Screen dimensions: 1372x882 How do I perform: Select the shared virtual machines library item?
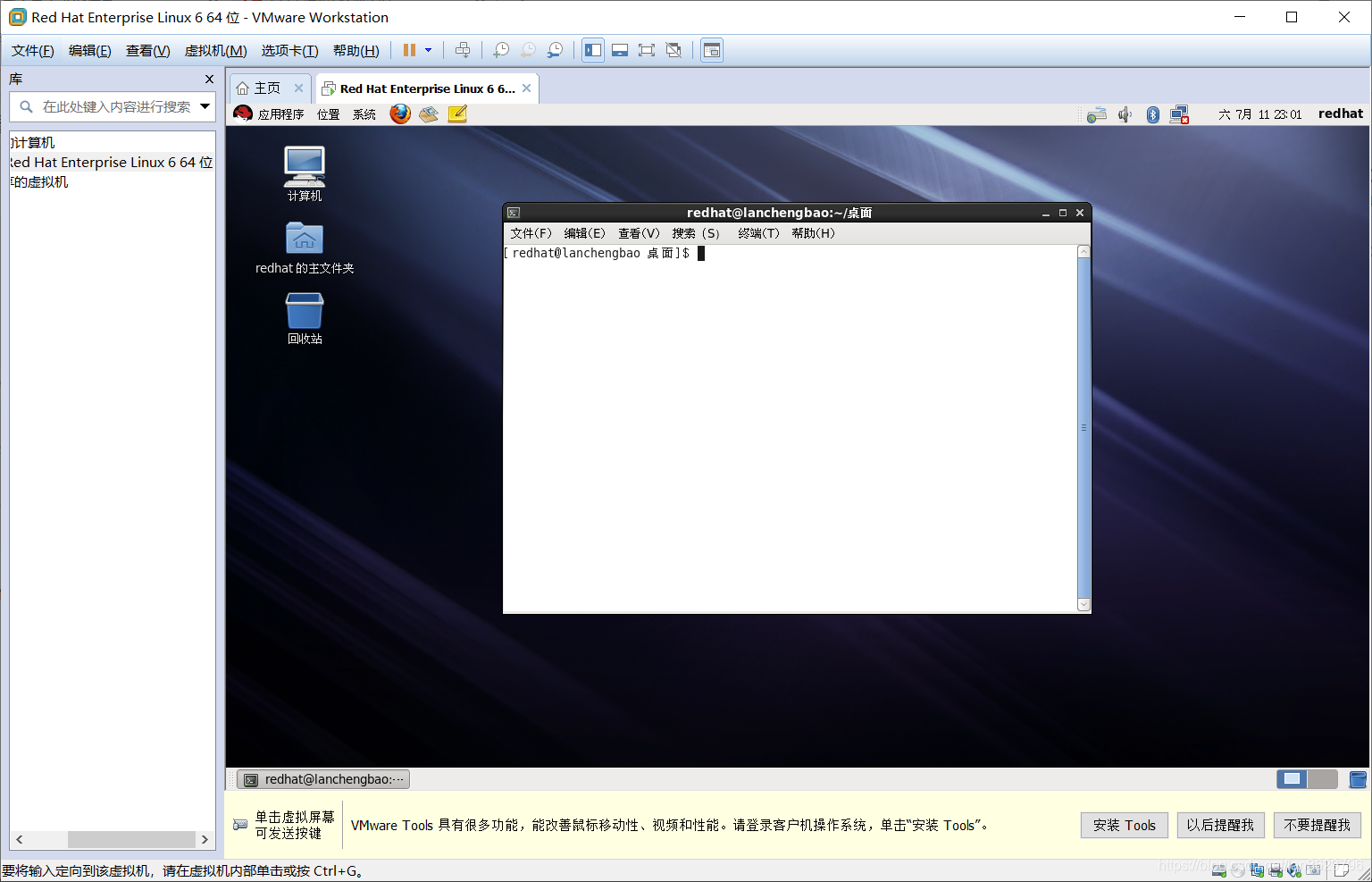click(x=38, y=182)
